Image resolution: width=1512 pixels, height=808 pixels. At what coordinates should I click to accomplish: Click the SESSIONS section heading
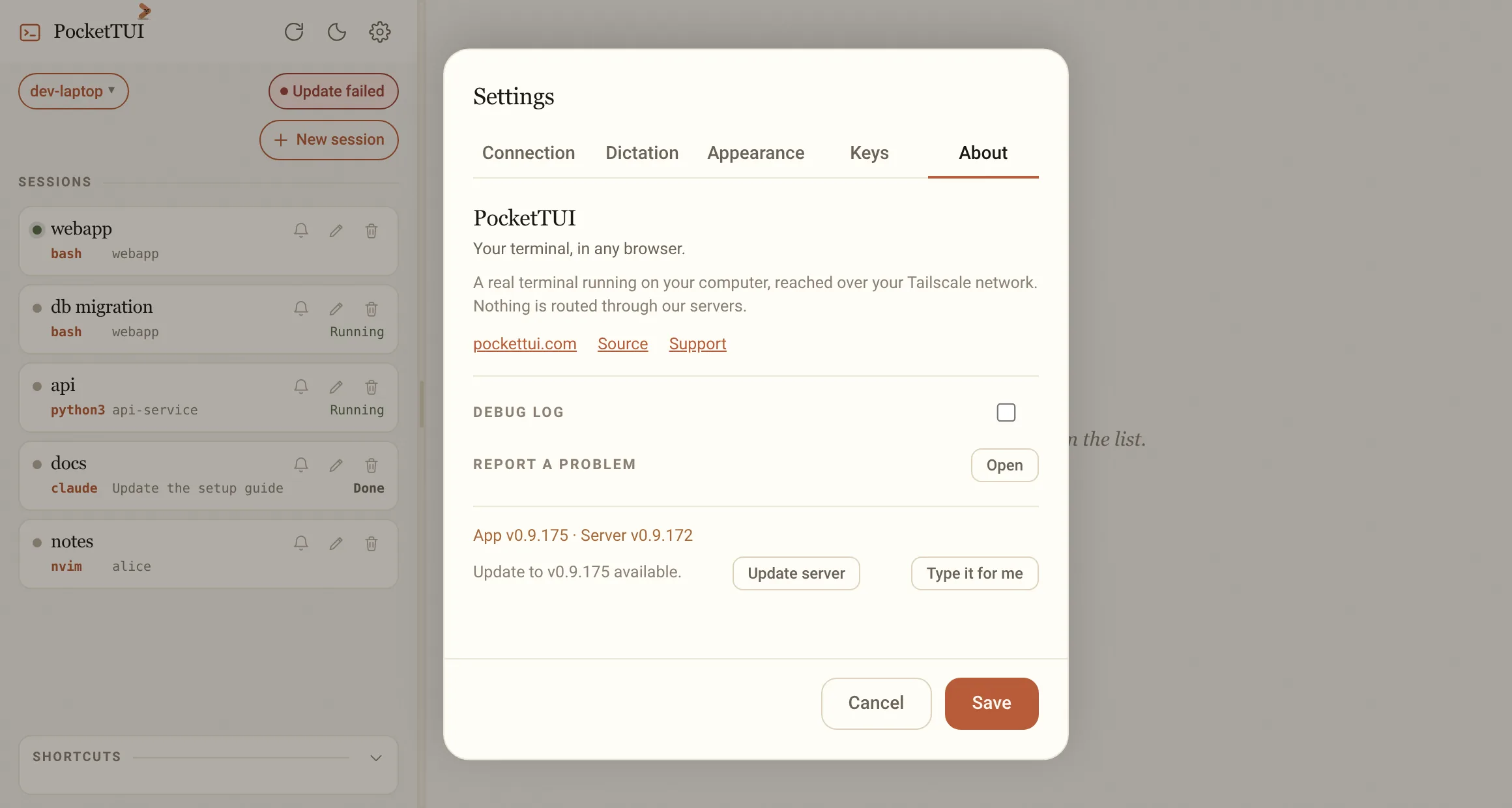[x=55, y=182]
